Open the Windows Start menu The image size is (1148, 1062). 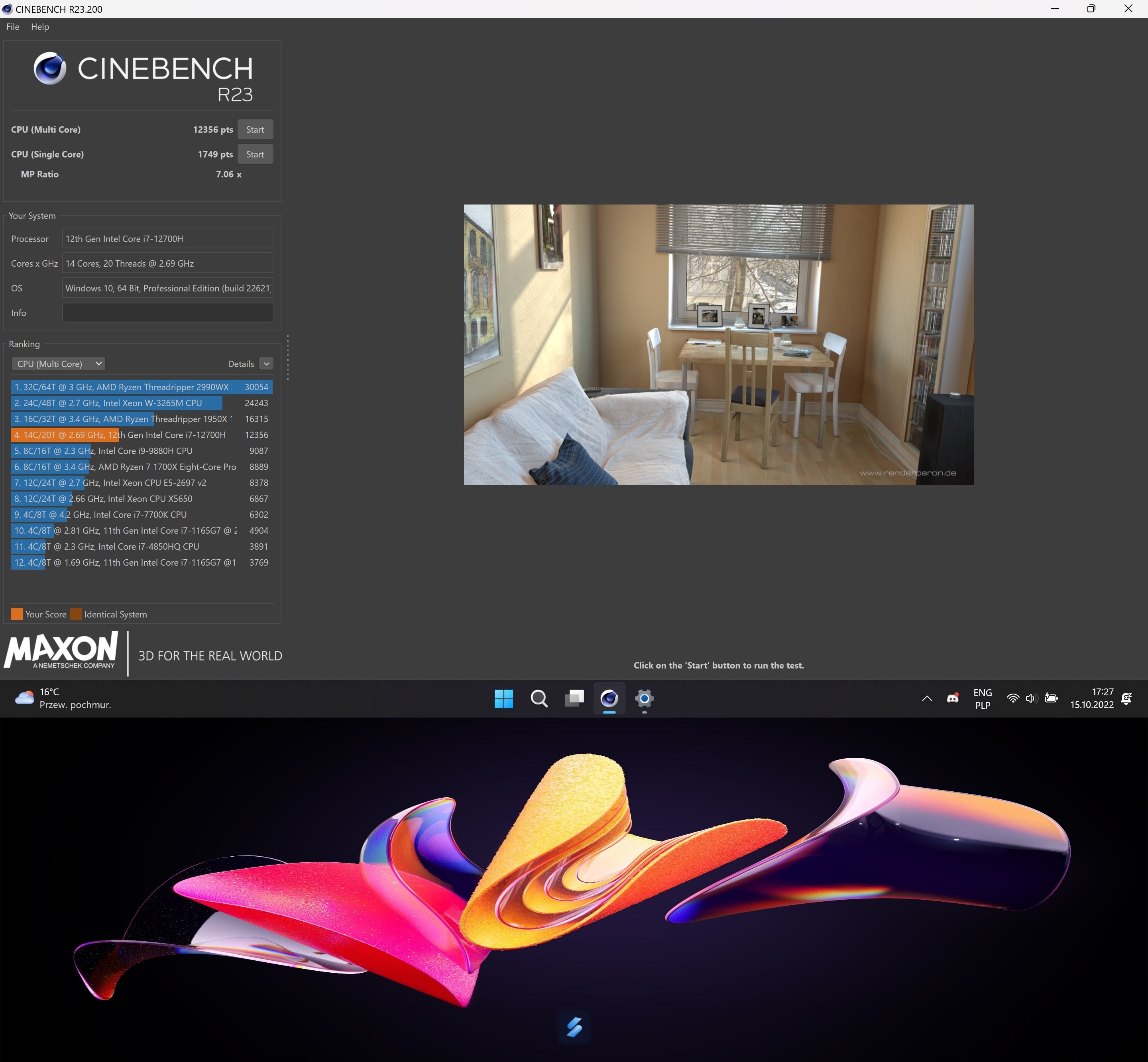[x=504, y=698]
